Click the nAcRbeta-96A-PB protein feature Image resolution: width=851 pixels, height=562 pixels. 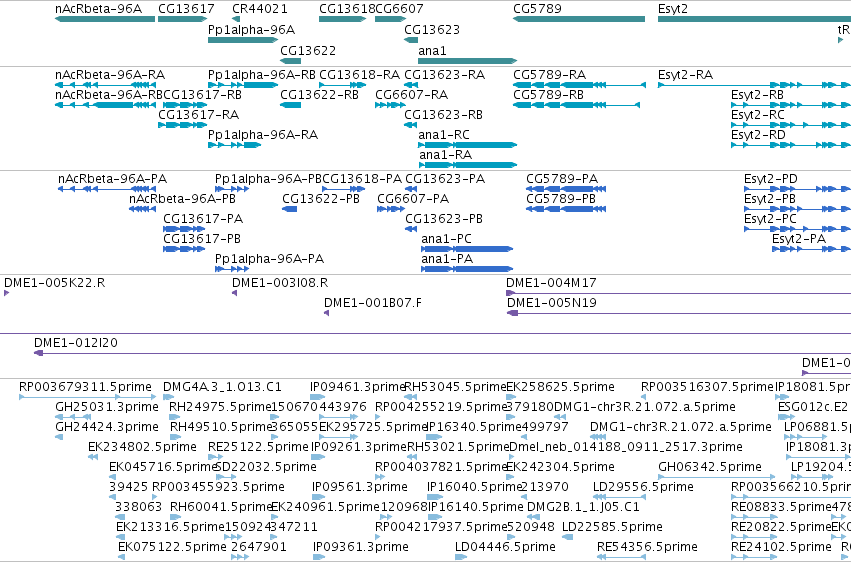[142, 209]
